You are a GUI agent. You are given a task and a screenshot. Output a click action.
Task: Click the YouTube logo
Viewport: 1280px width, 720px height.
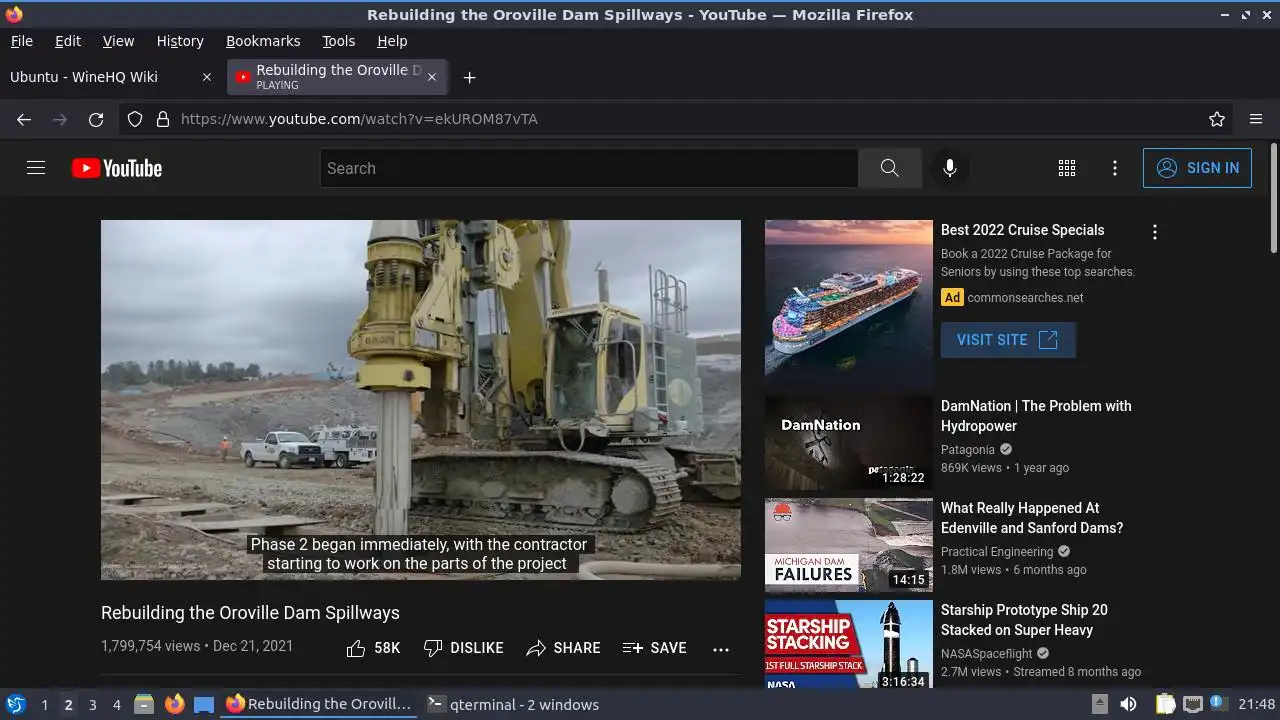pos(117,168)
